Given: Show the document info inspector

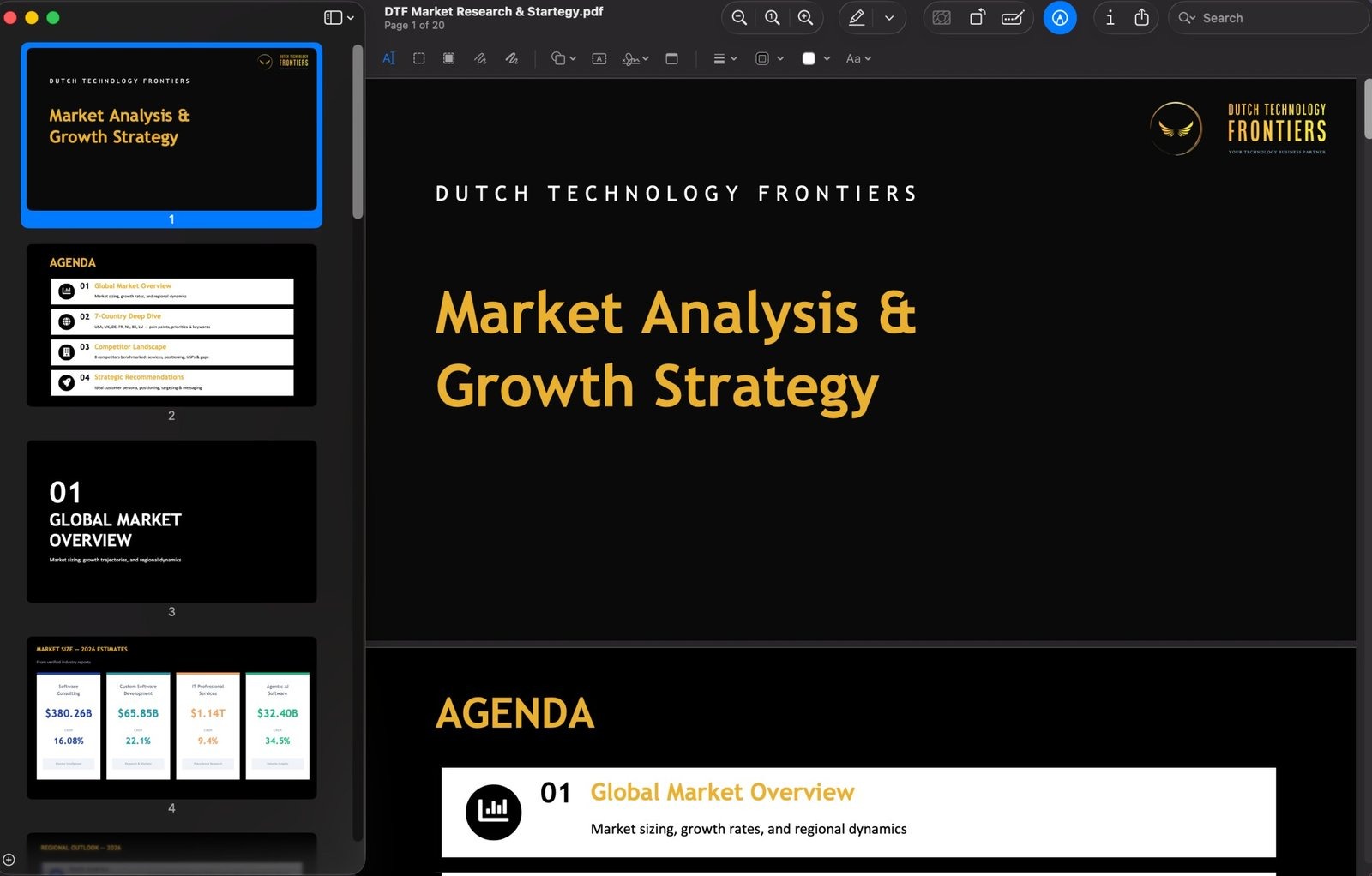Looking at the screenshot, I should pos(1110,18).
